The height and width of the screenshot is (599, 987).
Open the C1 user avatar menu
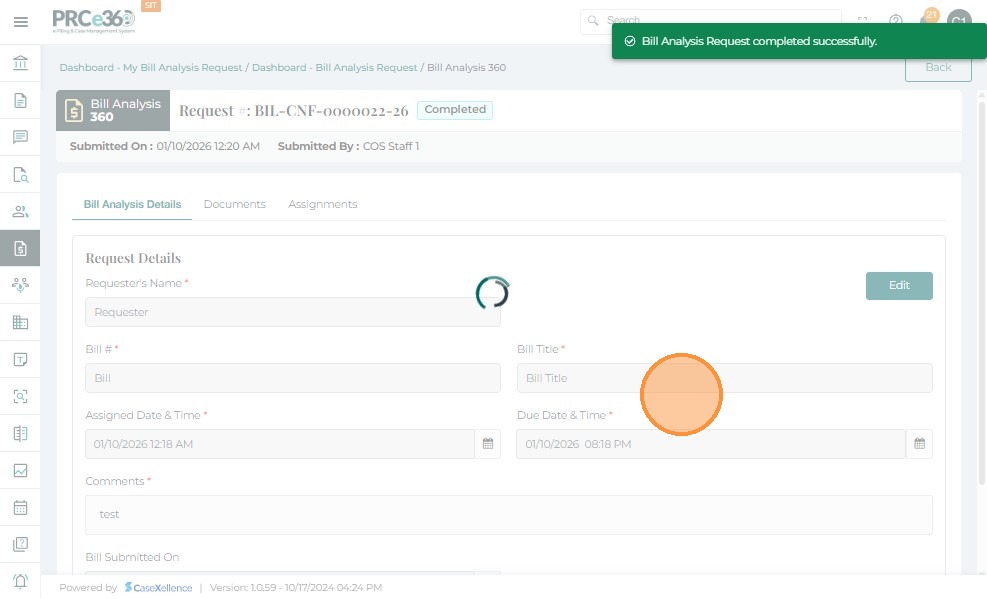959,20
